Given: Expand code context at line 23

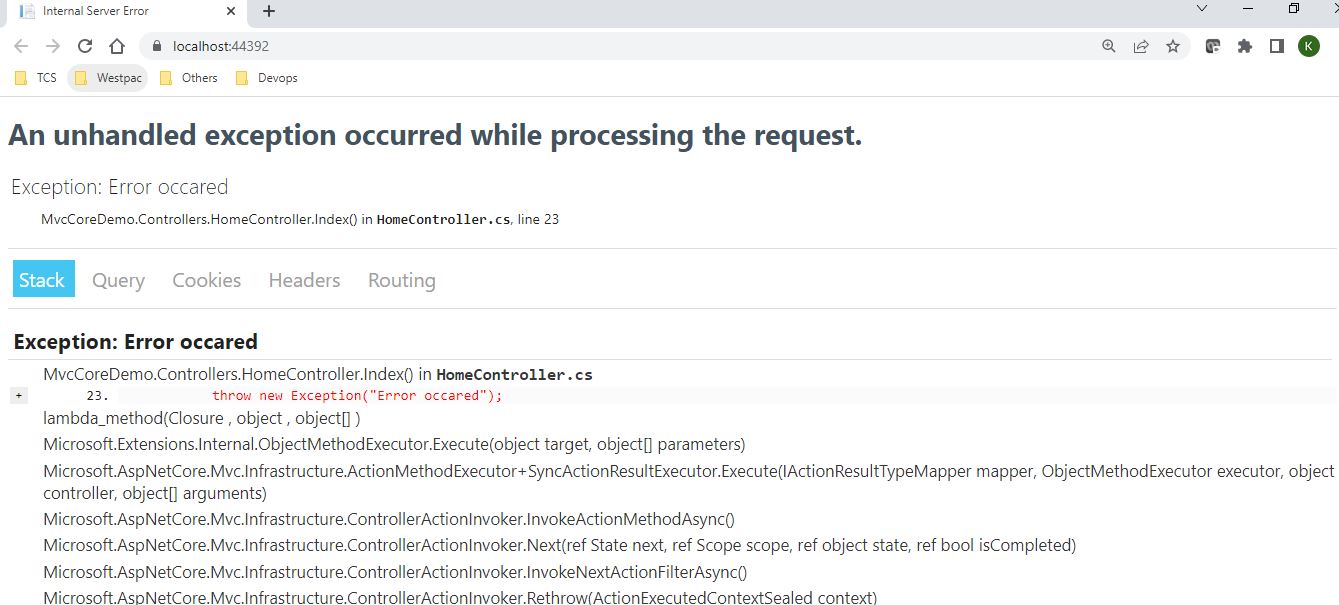Looking at the screenshot, I should coord(18,395).
